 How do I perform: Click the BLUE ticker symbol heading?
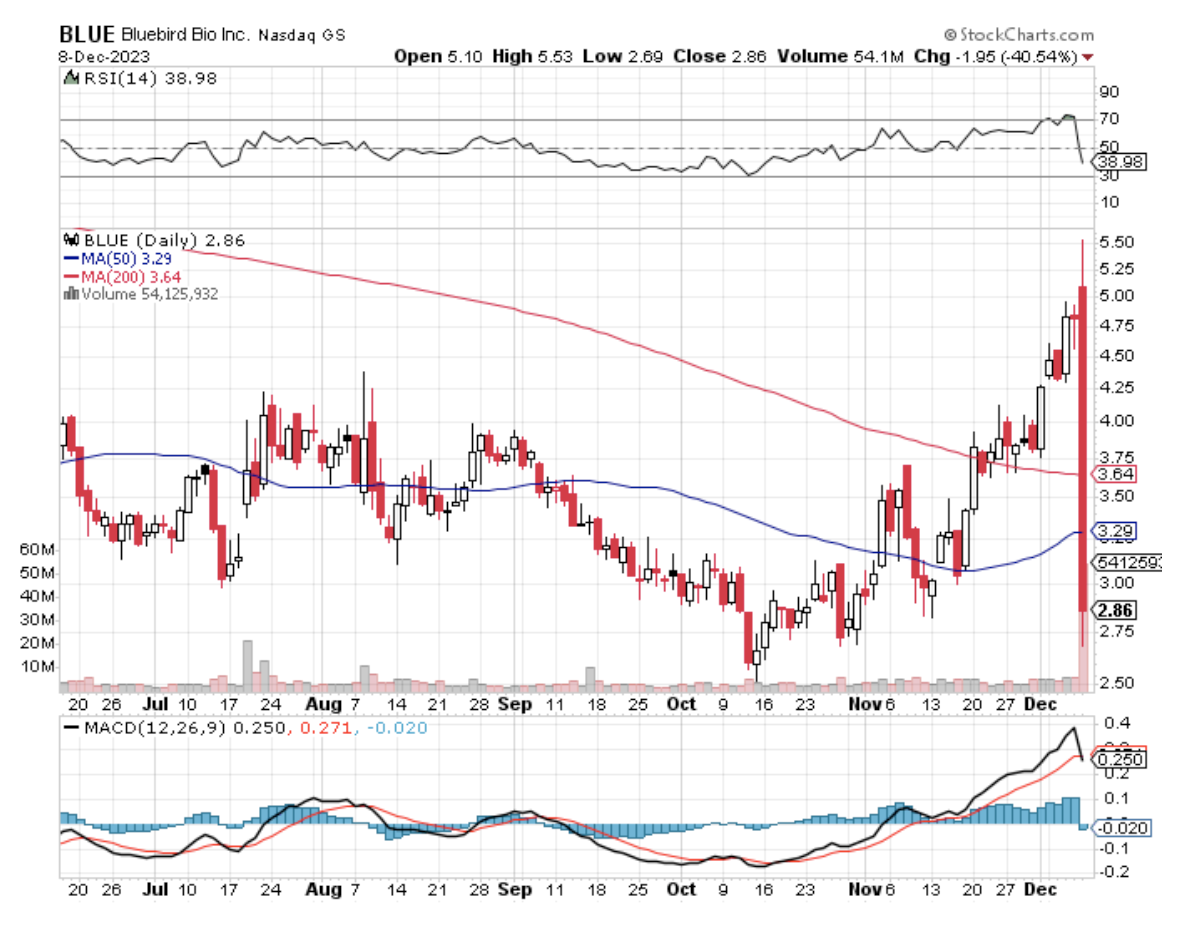(86, 33)
